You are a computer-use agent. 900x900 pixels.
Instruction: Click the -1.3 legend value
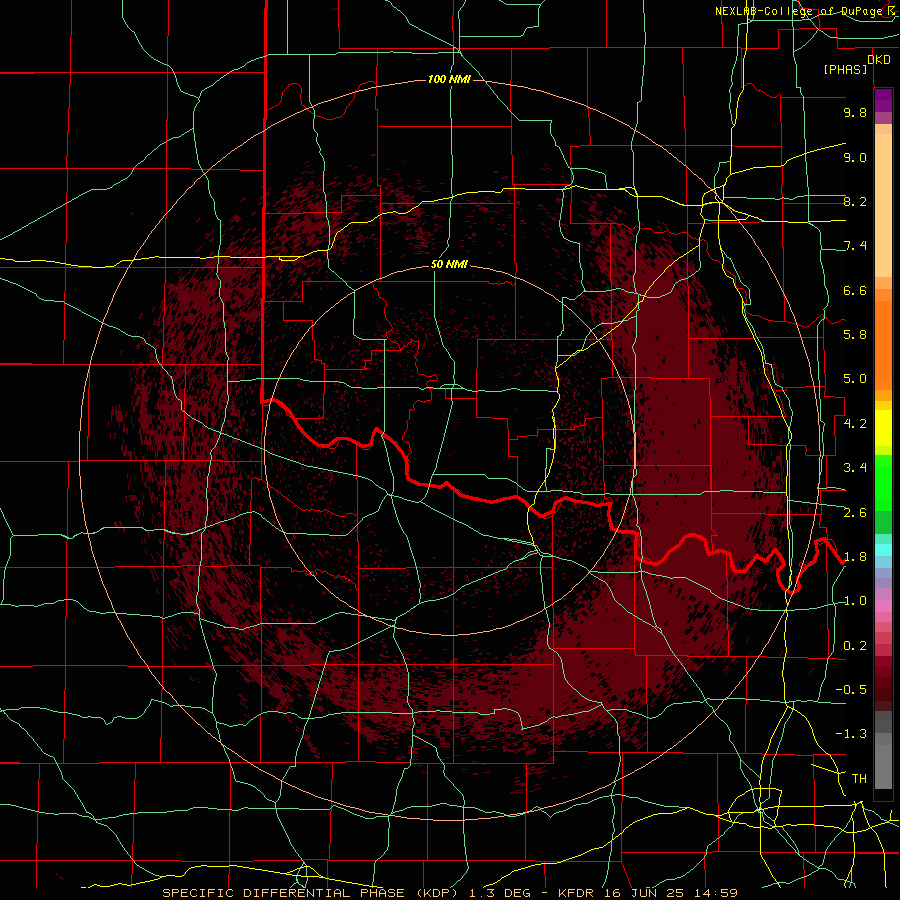851,734
